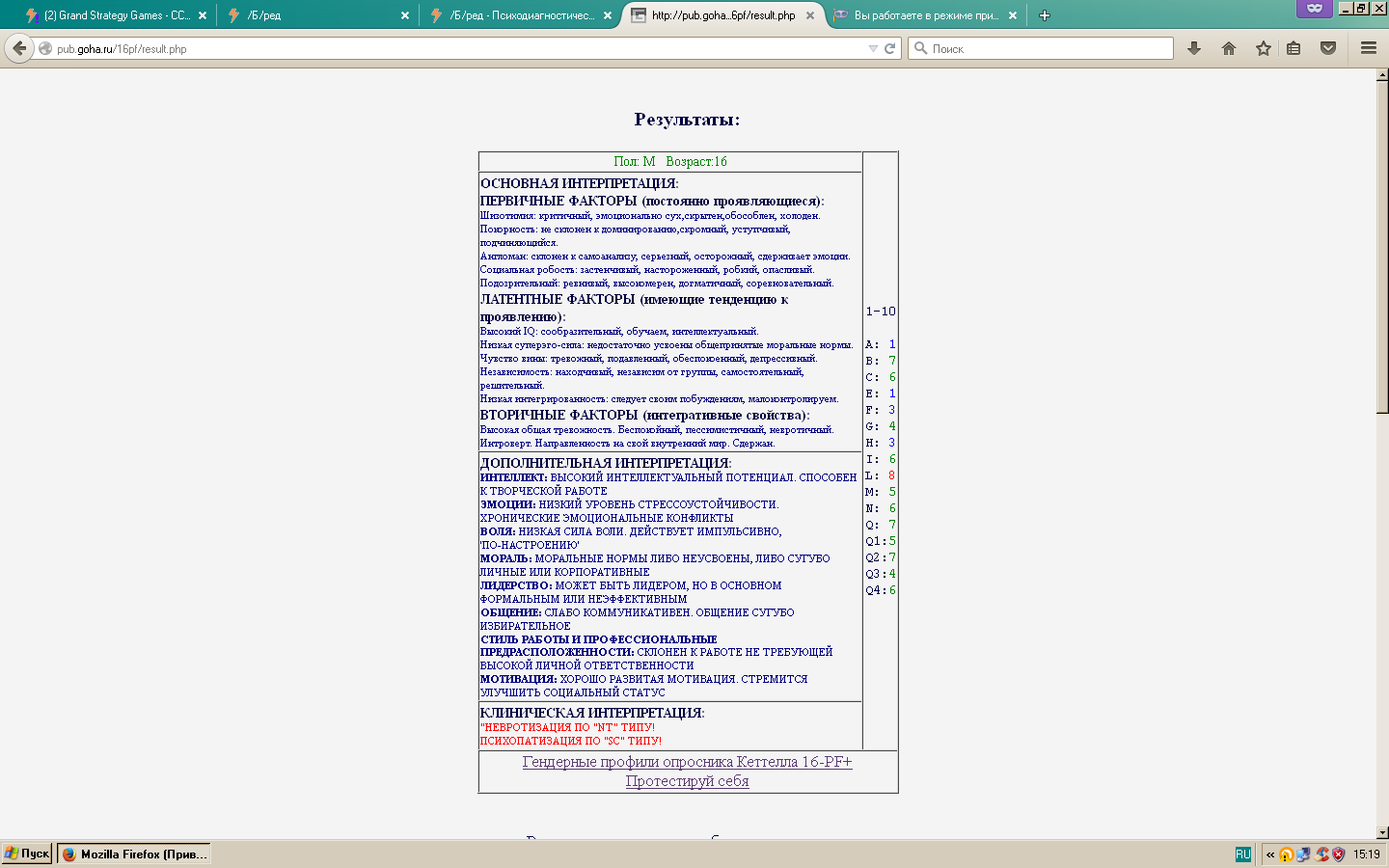Close the pub.goha 16pf result tab
The image size is (1389, 868).
point(810,15)
